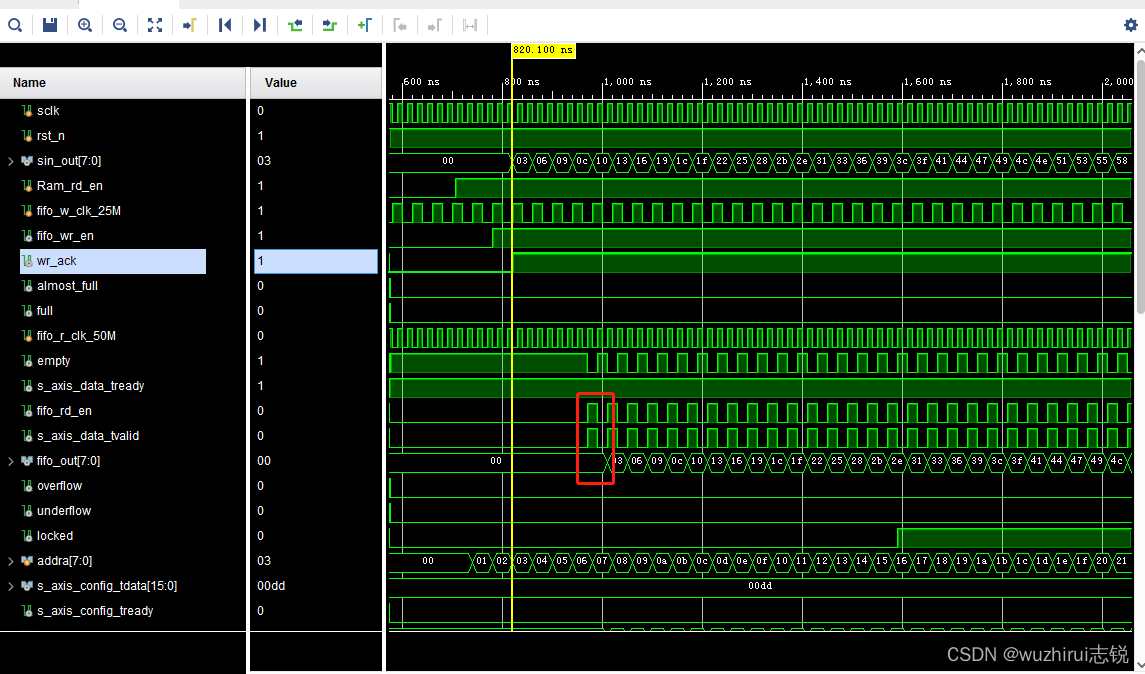Click the scrollbar down arrow
Screen dimensions: 1145x674
1140,666
